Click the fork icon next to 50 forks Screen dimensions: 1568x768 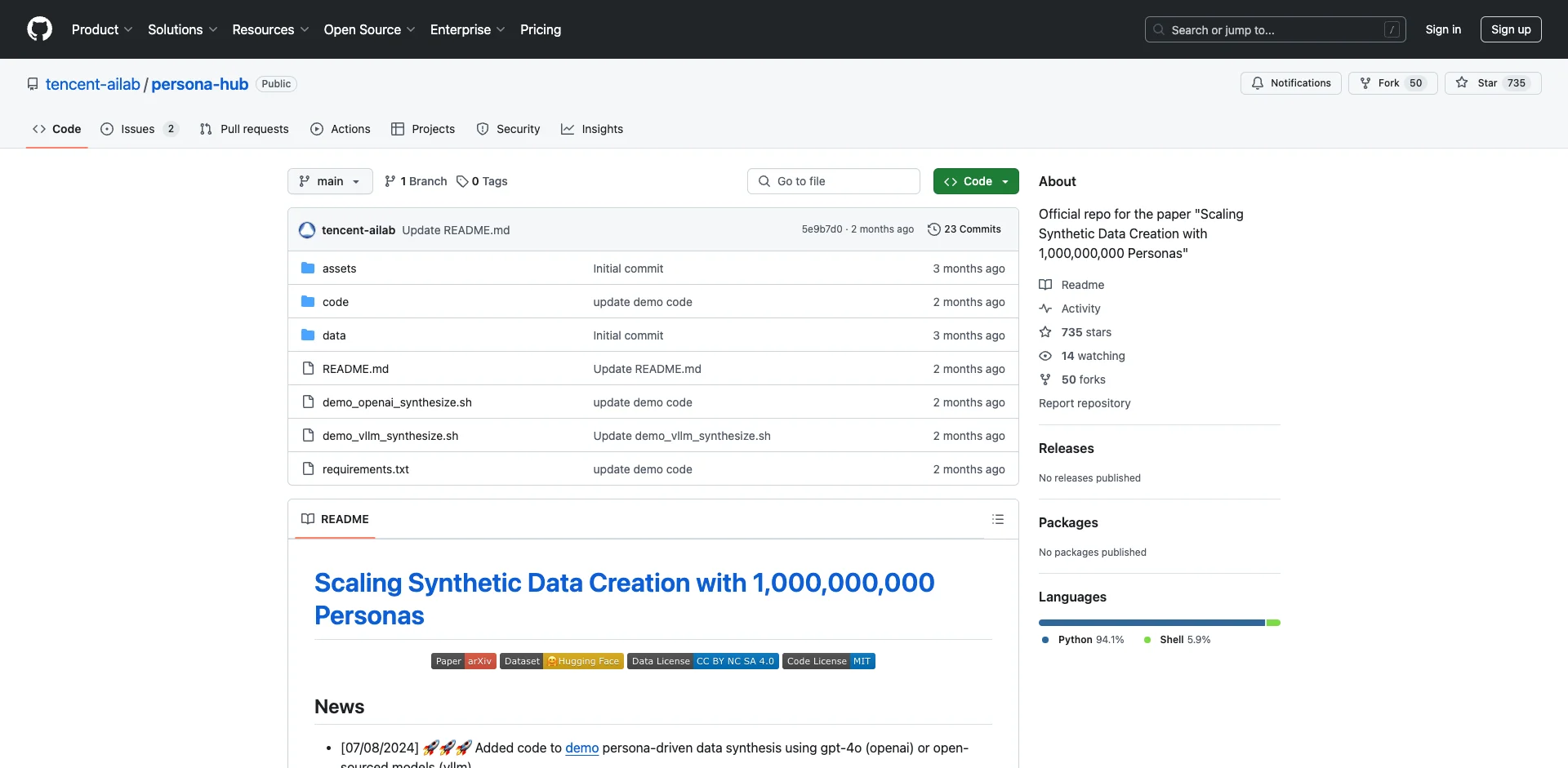point(1045,380)
